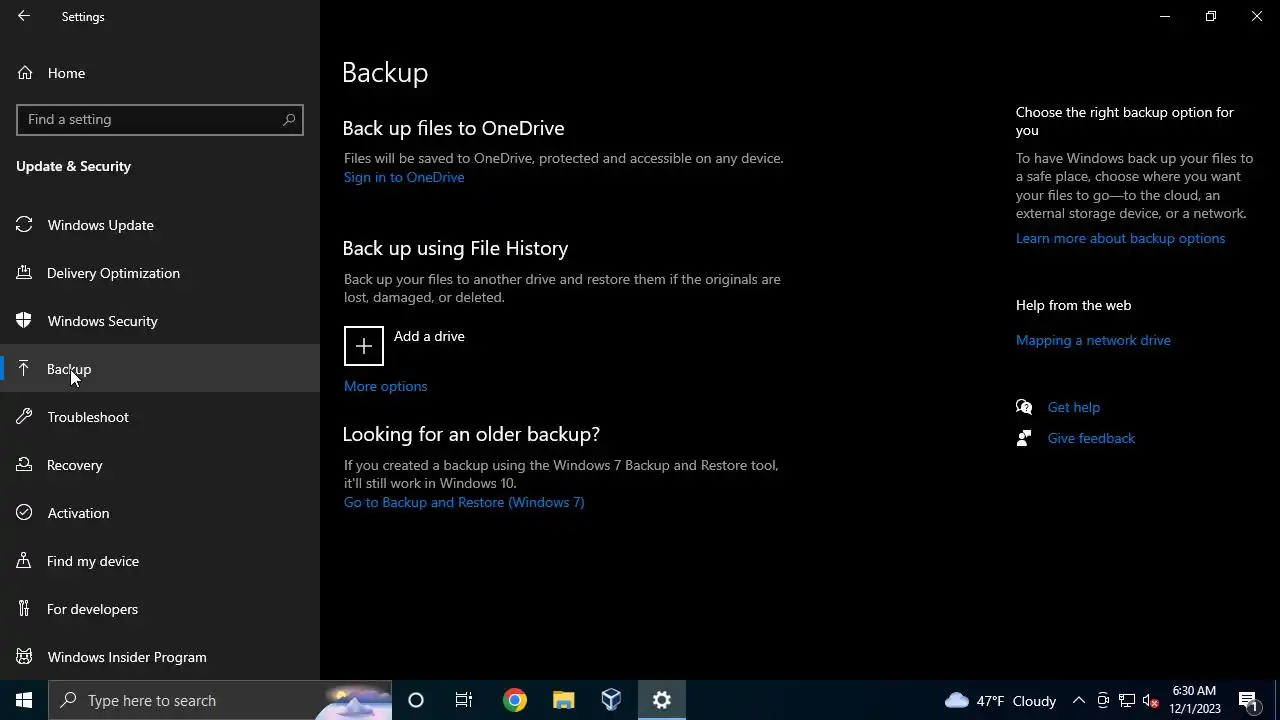Image resolution: width=1280 pixels, height=720 pixels.
Task: Click the Add a drive label
Action: pyautogui.click(x=429, y=336)
